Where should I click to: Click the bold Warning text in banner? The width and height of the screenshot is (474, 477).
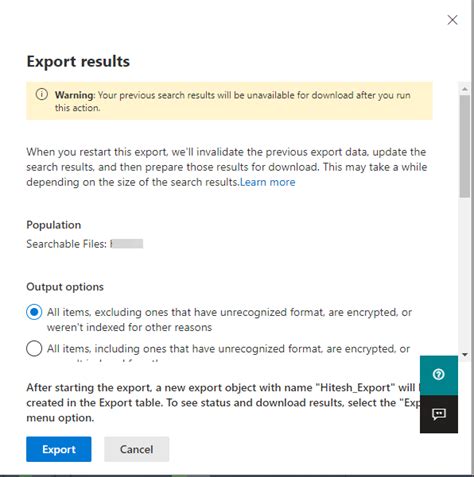coord(74,95)
